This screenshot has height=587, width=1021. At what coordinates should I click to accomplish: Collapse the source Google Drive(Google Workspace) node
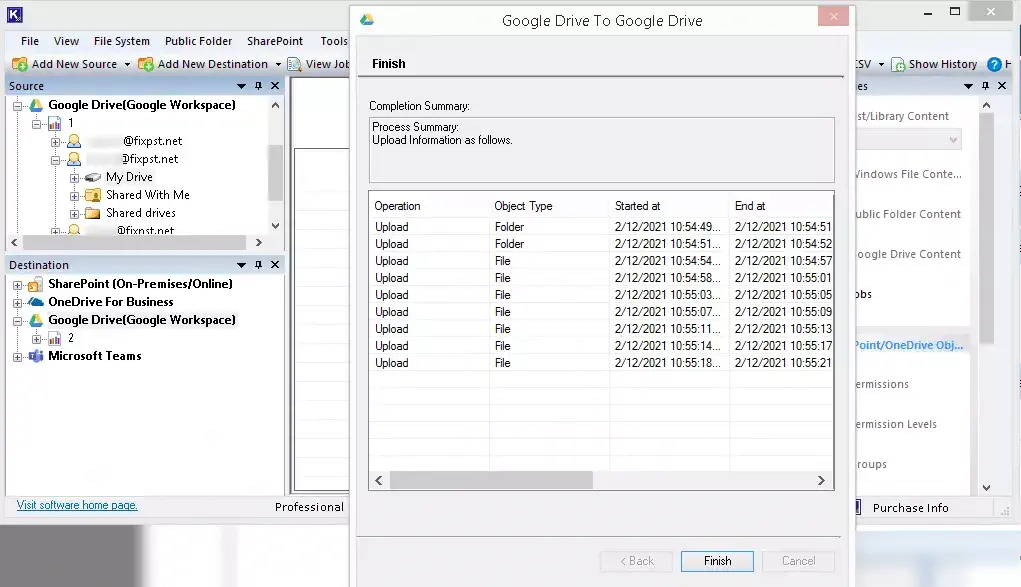click(18, 106)
